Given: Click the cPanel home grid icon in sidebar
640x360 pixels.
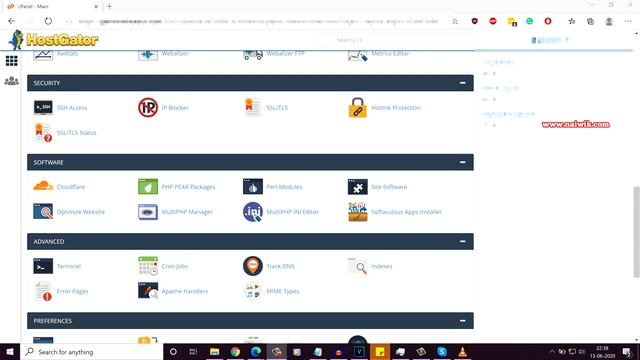Looking at the screenshot, I should point(11,61).
